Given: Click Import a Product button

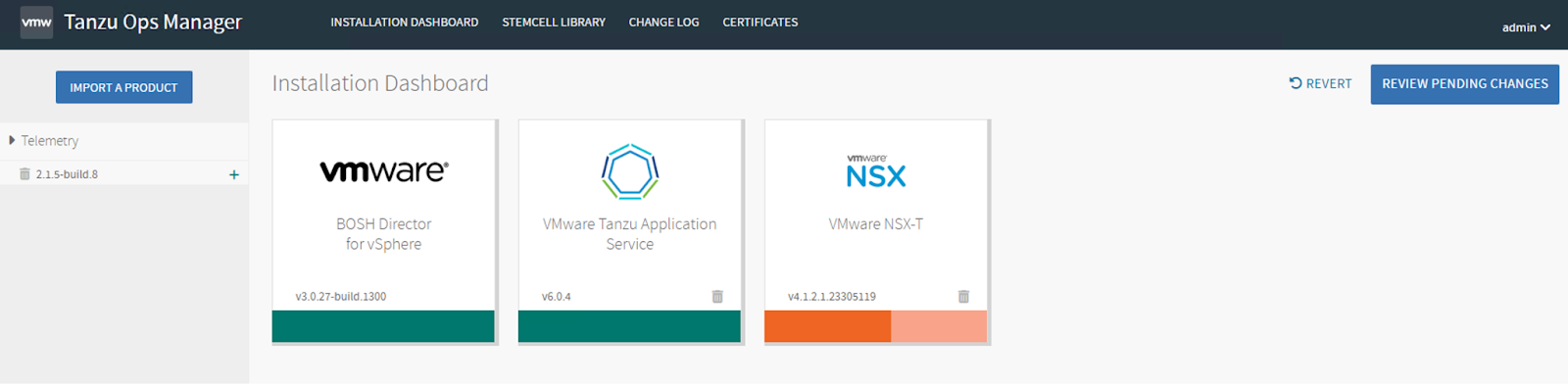Looking at the screenshot, I should tap(123, 87).
